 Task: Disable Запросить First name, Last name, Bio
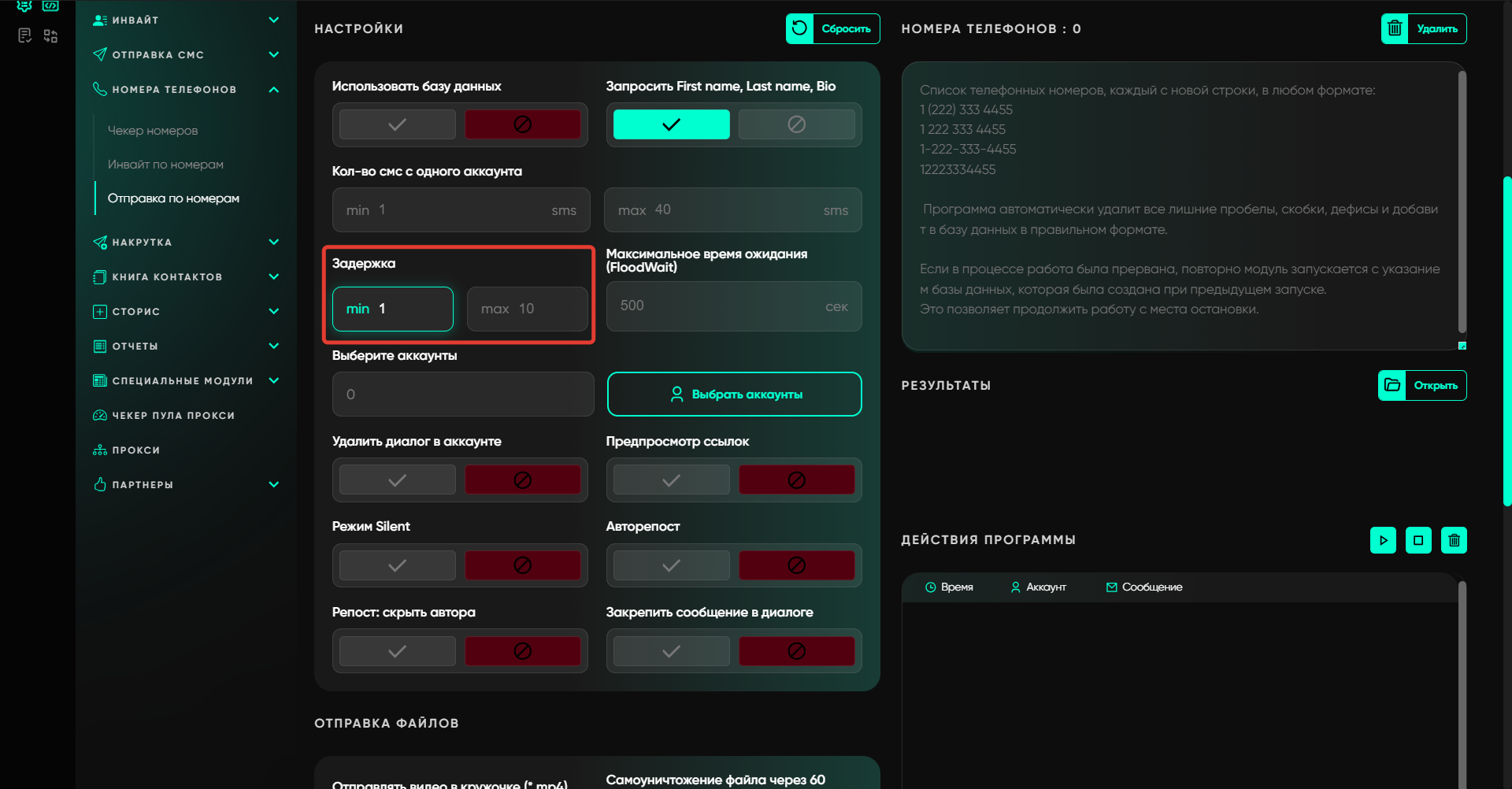click(x=796, y=124)
